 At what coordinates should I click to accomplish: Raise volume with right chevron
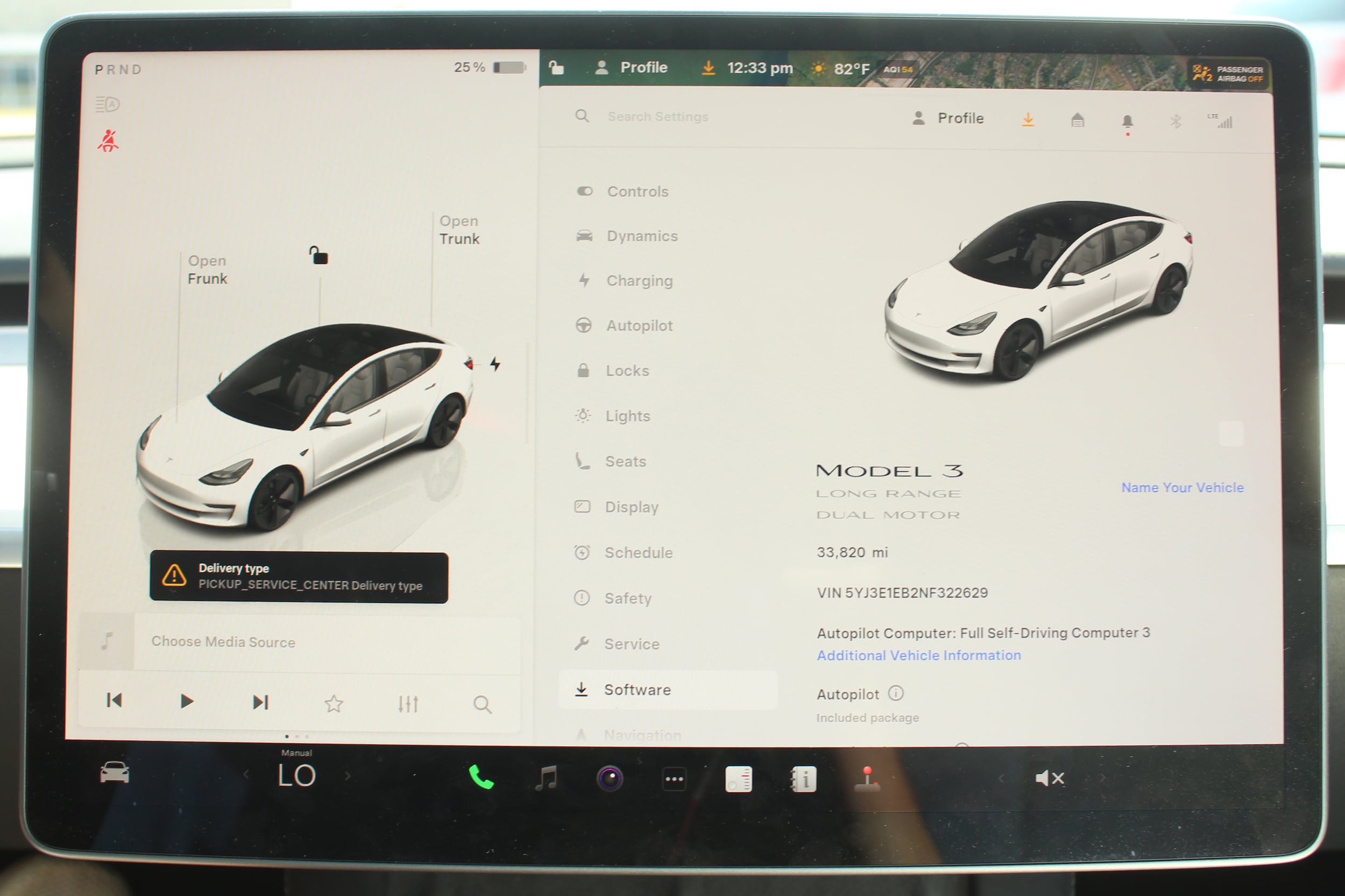[1102, 778]
